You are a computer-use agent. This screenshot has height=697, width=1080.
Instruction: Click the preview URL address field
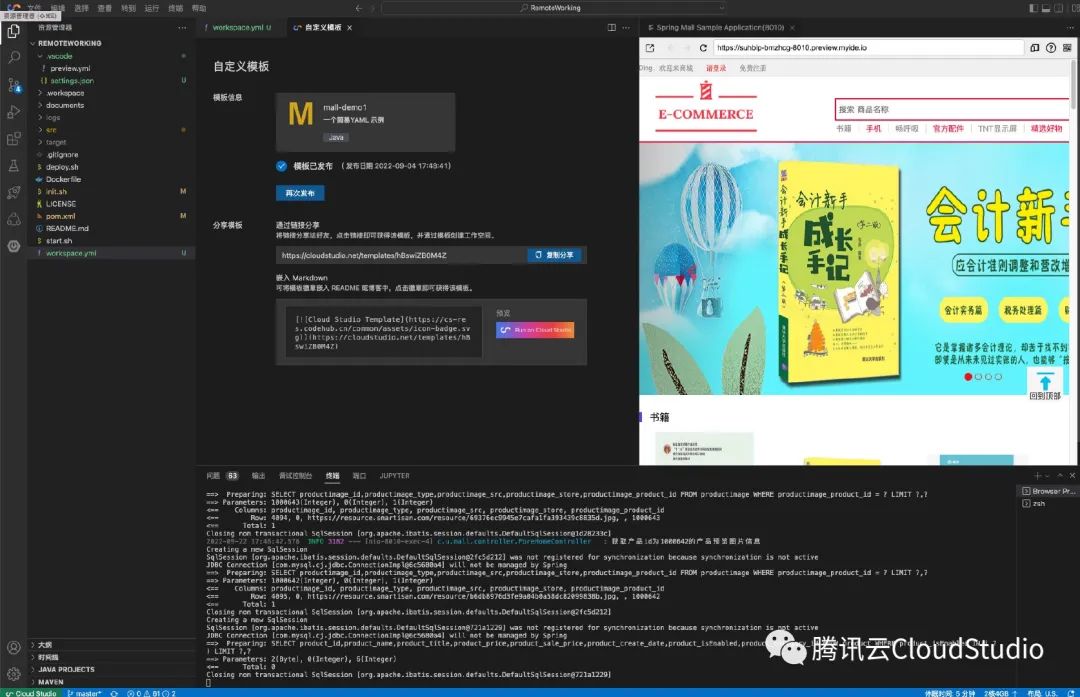(x=868, y=48)
